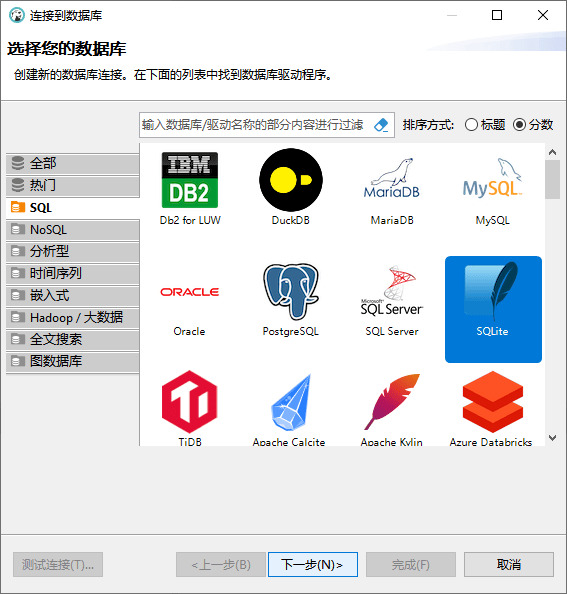Open the 全文搜索 category

coord(73,339)
